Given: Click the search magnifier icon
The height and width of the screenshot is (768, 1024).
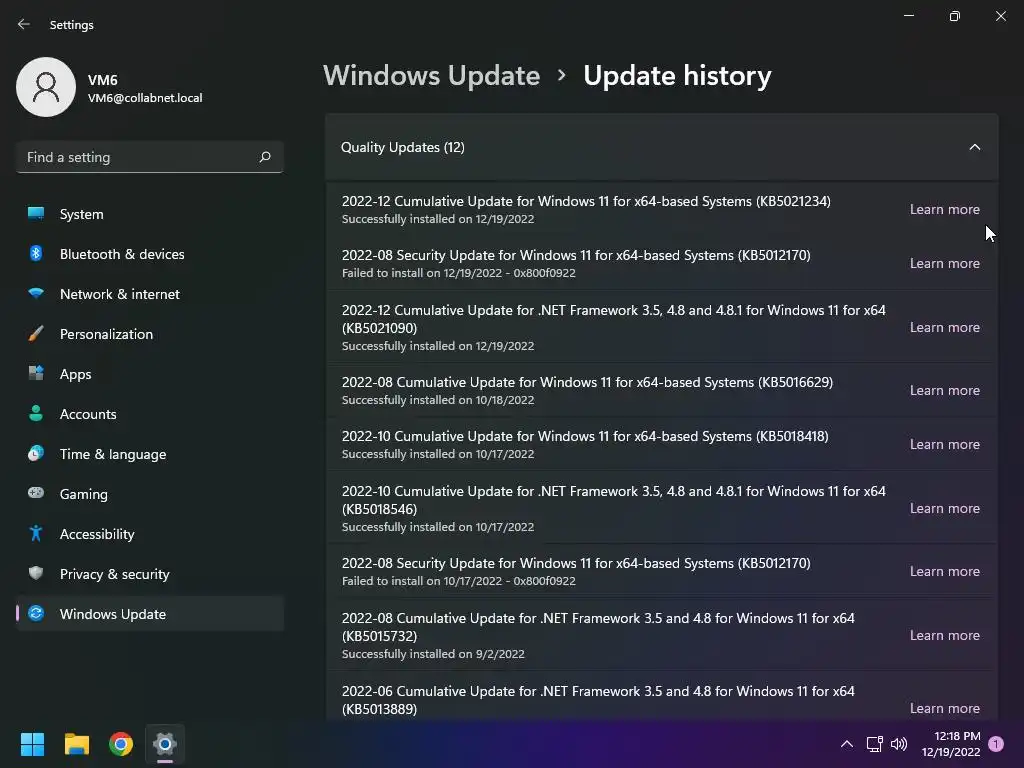Looking at the screenshot, I should (264, 157).
